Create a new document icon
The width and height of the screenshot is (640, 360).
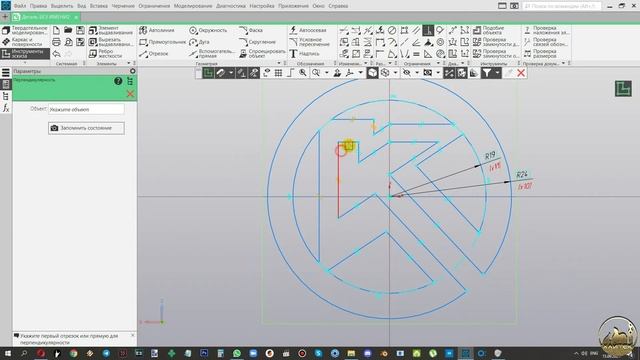[56, 30]
